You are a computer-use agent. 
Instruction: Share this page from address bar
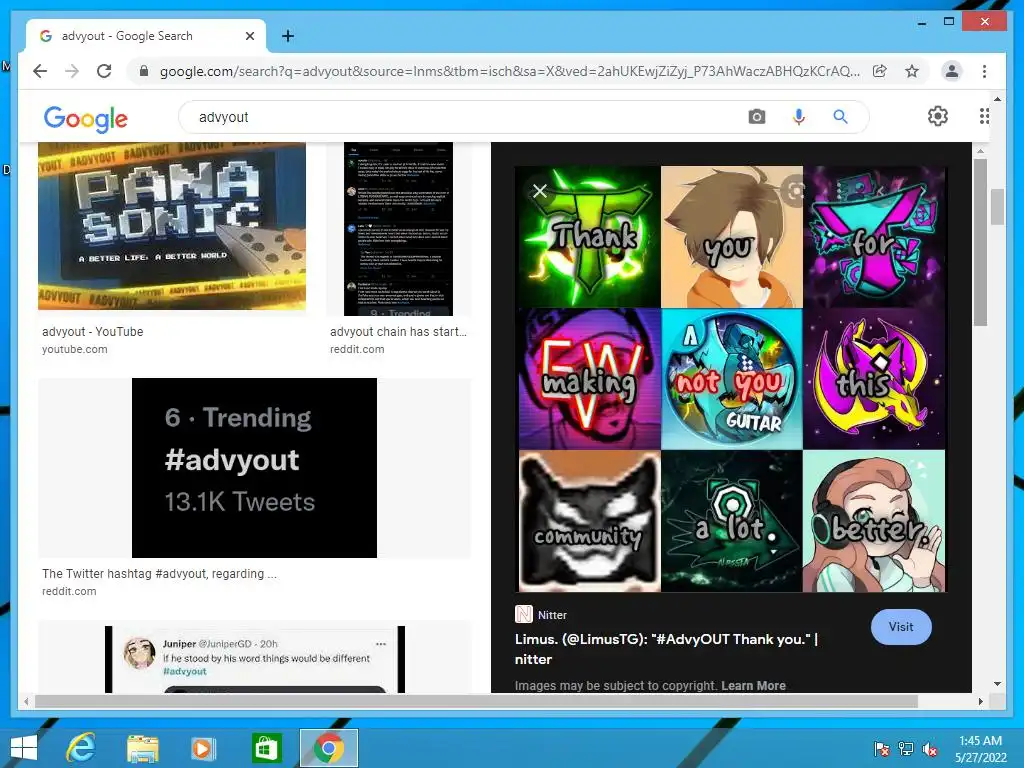click(x=880, y=71)
